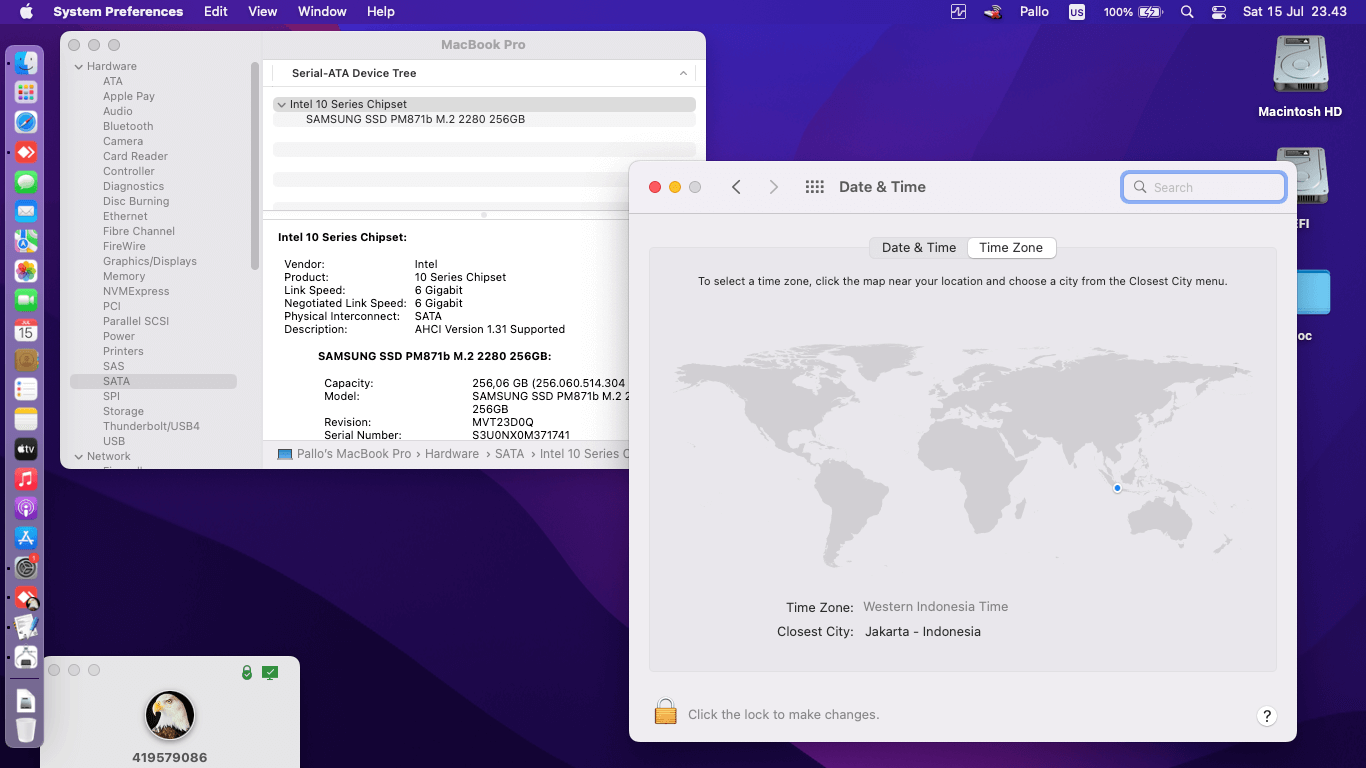Open the App Store from the Dock
Viewport: 1366px width, 768px height.
tap(26, 538)
